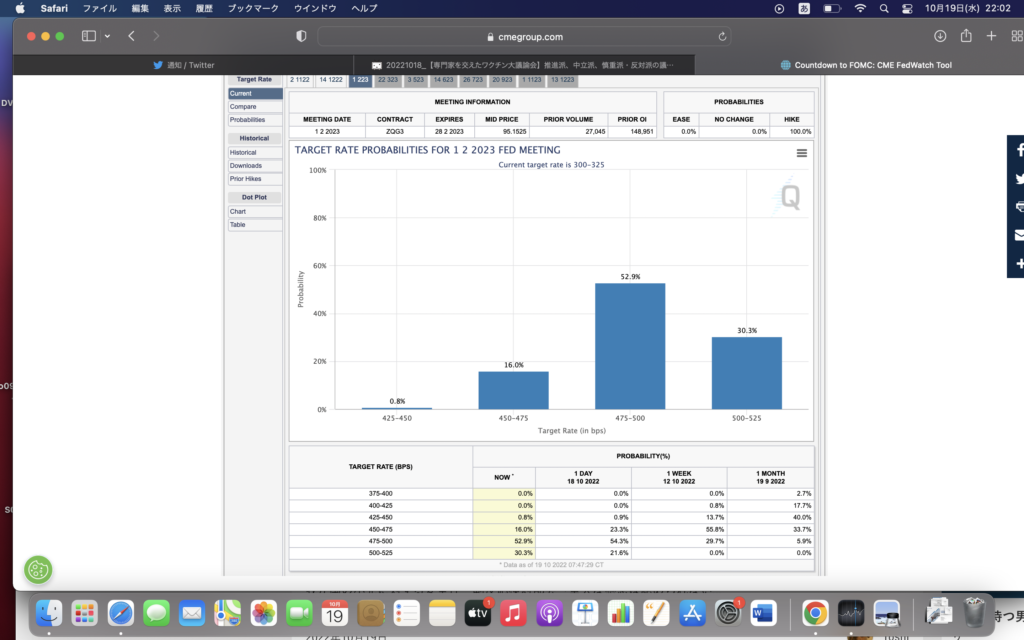Image resolution: width=1024 pixels, height=640 pixels.
Task: Click the Safari back arrow
Action: (x=131, y=36)
